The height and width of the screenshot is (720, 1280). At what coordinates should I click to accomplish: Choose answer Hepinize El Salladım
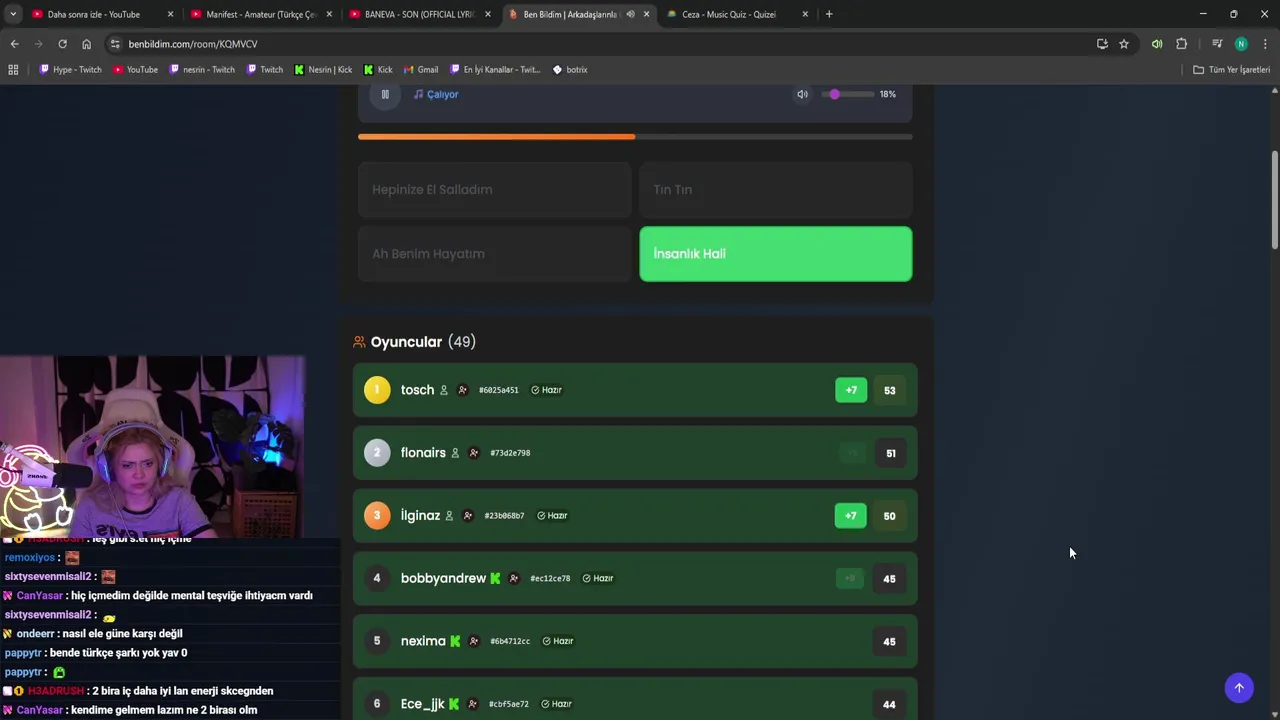click(495, 190)
